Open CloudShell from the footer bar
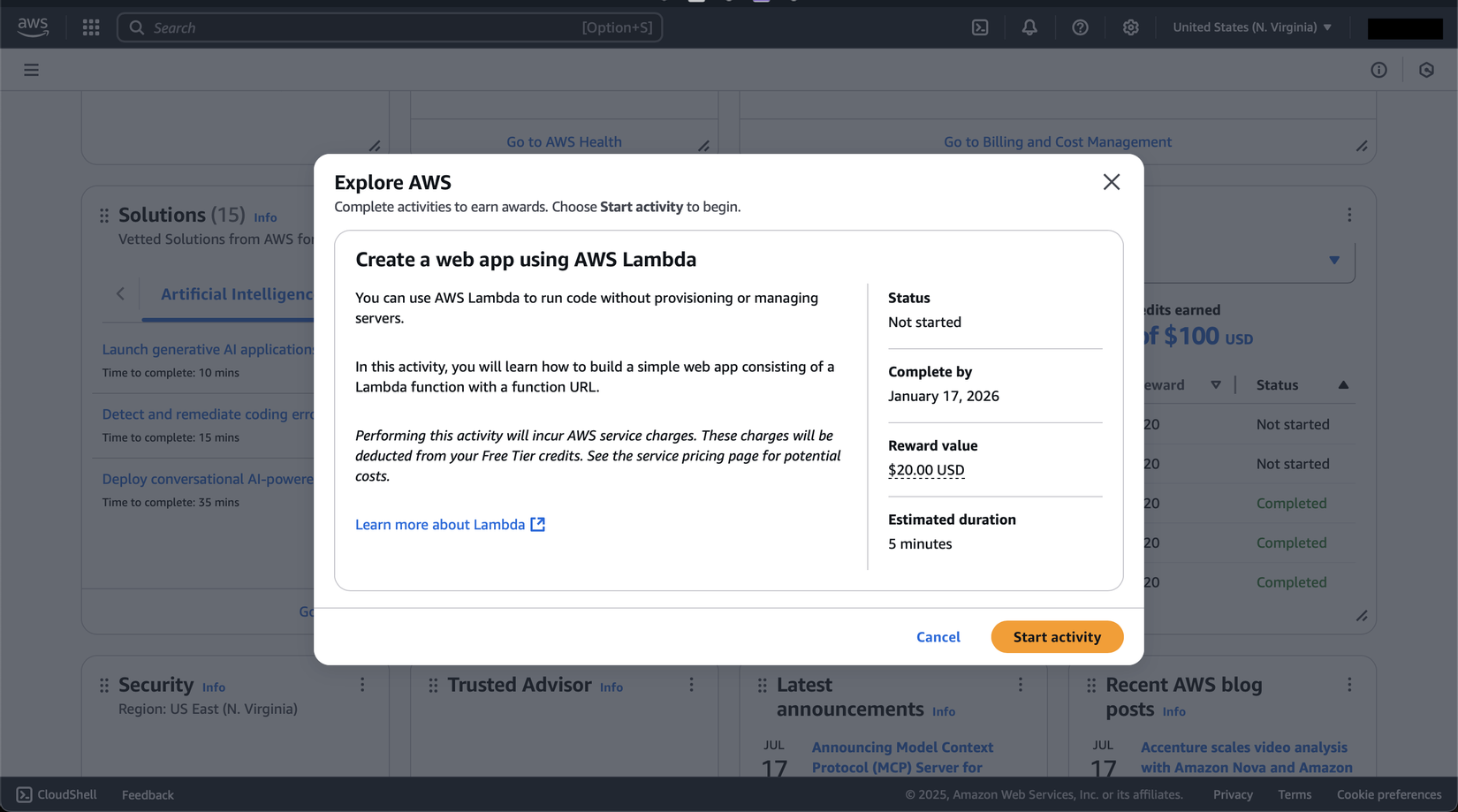The width and height of the screenshot is (1458, 812). [57, 794]
